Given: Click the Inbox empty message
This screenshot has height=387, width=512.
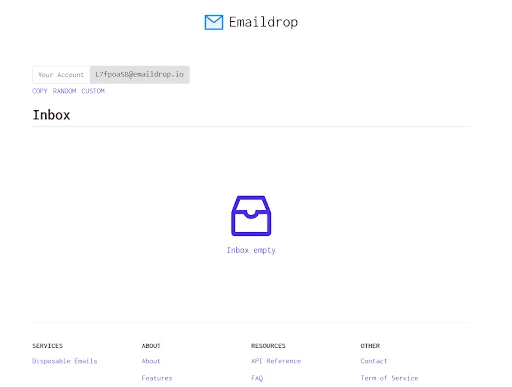Looking at the screenshot, I should click(251, 250).
